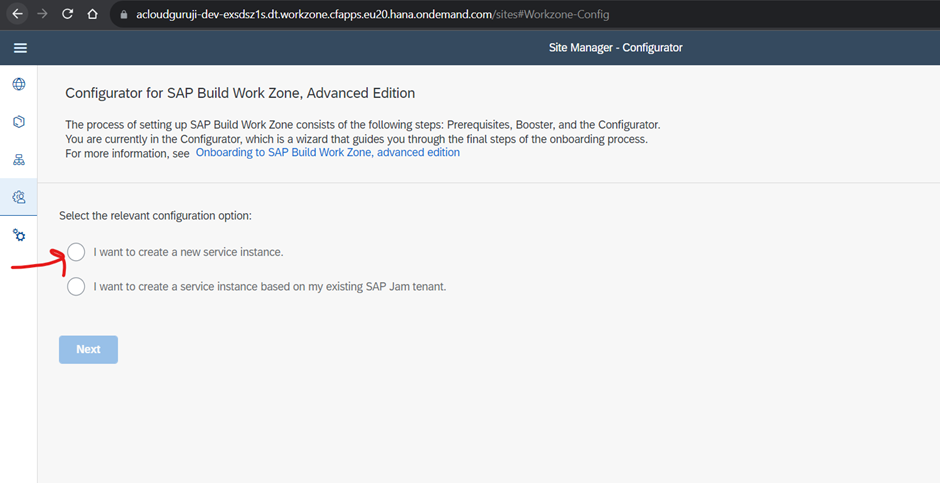Click the SAP Jam tenant option label text
Screen dimensions: 940x483
pyautogui.click(x=269, y=287)
